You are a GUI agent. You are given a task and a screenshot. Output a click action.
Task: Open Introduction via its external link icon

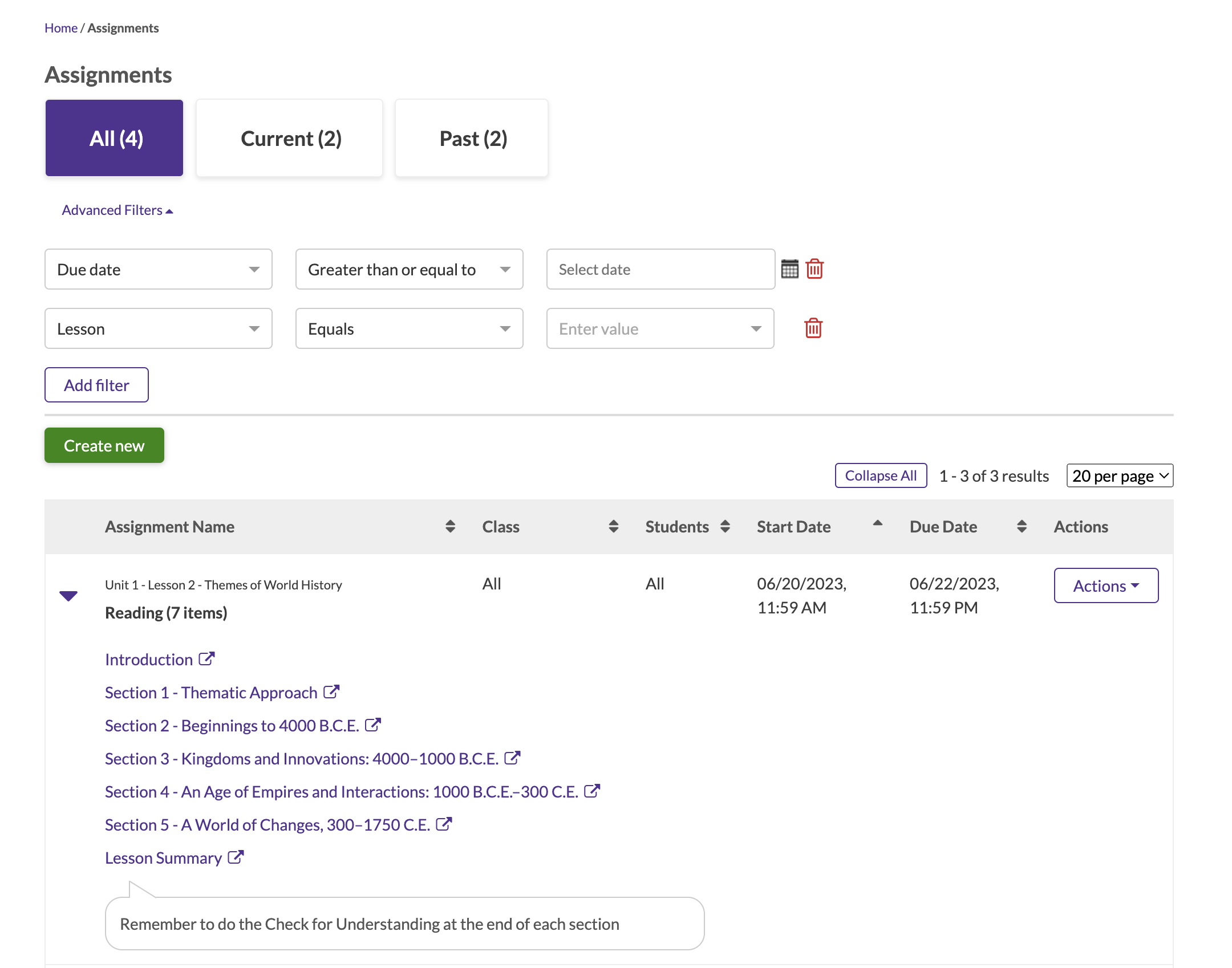pos(206,659)
